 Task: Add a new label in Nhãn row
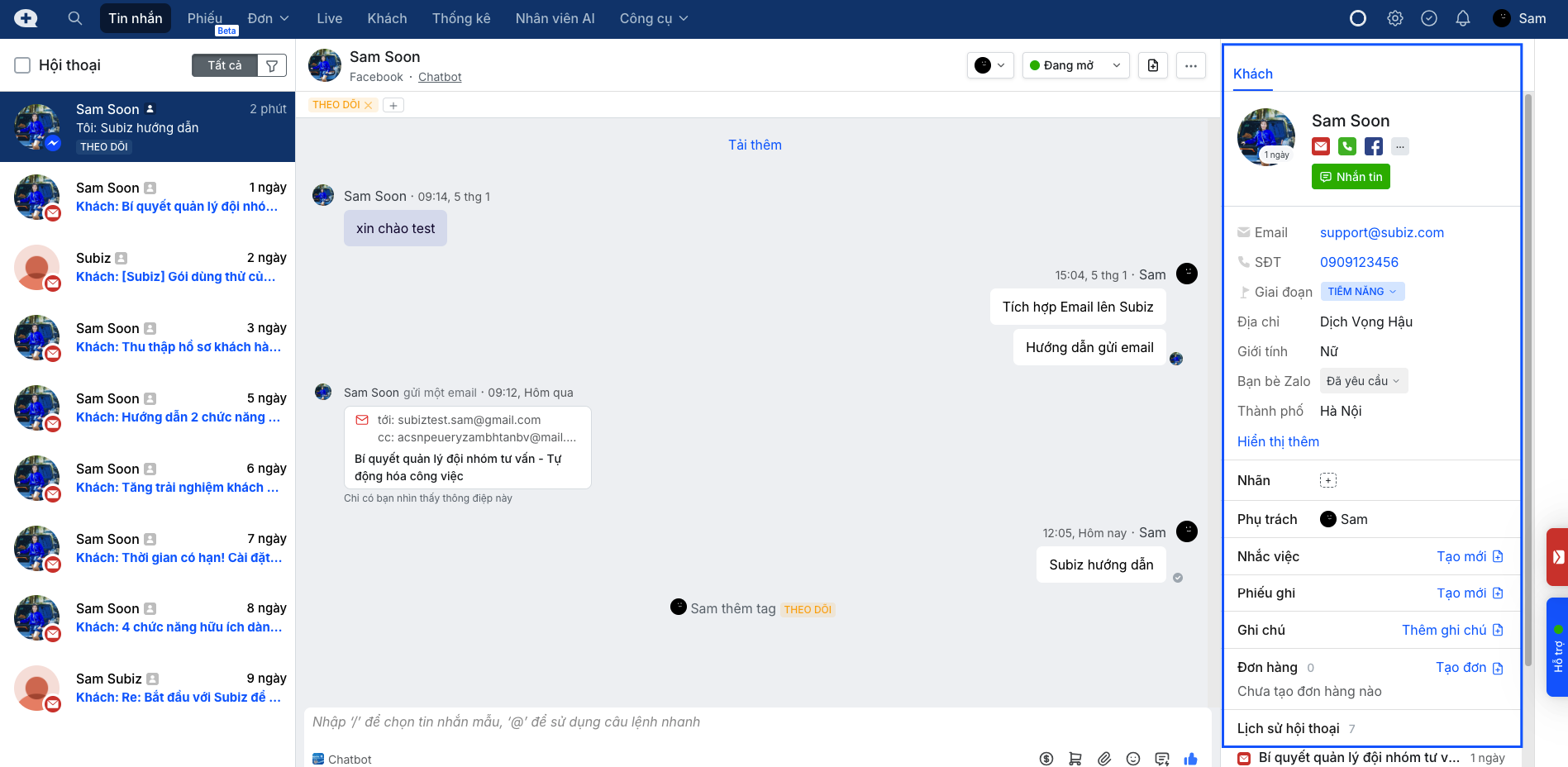1327,480
